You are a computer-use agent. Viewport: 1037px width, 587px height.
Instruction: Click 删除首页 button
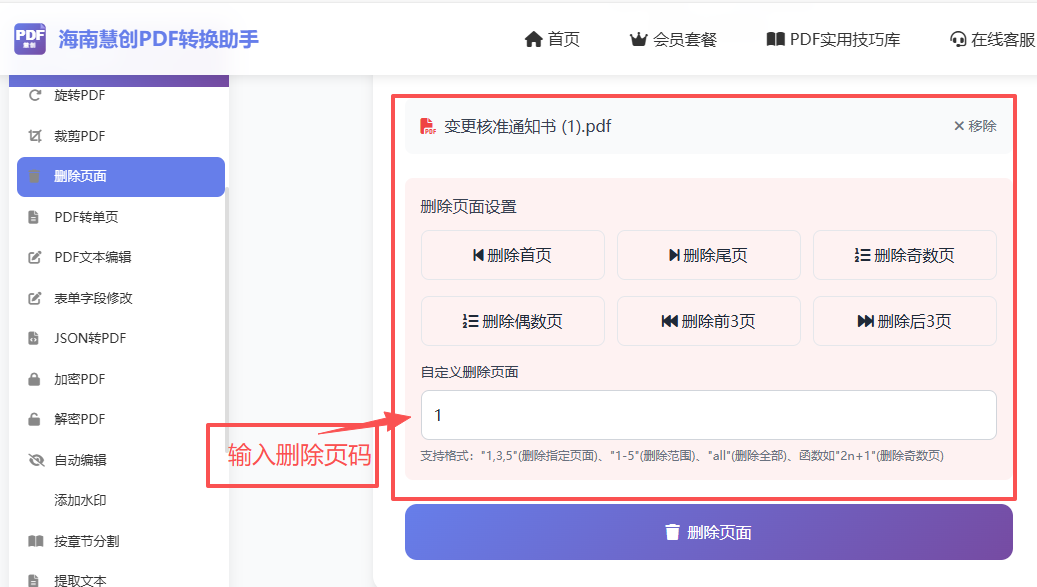(513, 255)
